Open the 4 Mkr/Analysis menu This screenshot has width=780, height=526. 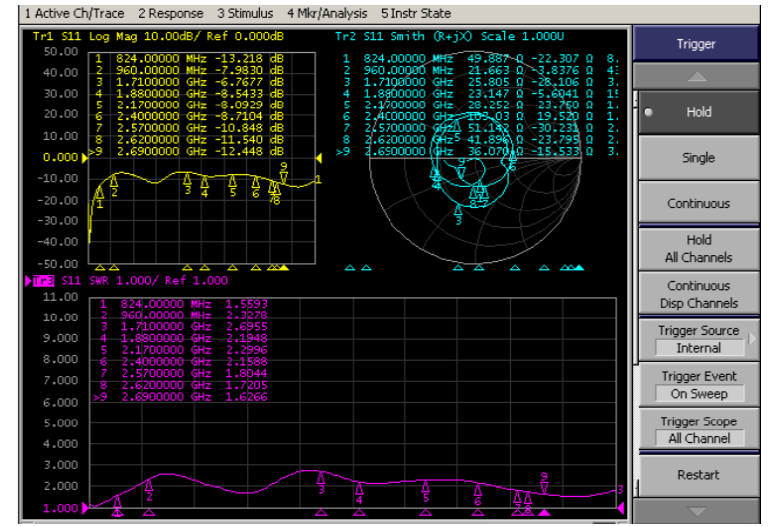click(x=326, y=13)
